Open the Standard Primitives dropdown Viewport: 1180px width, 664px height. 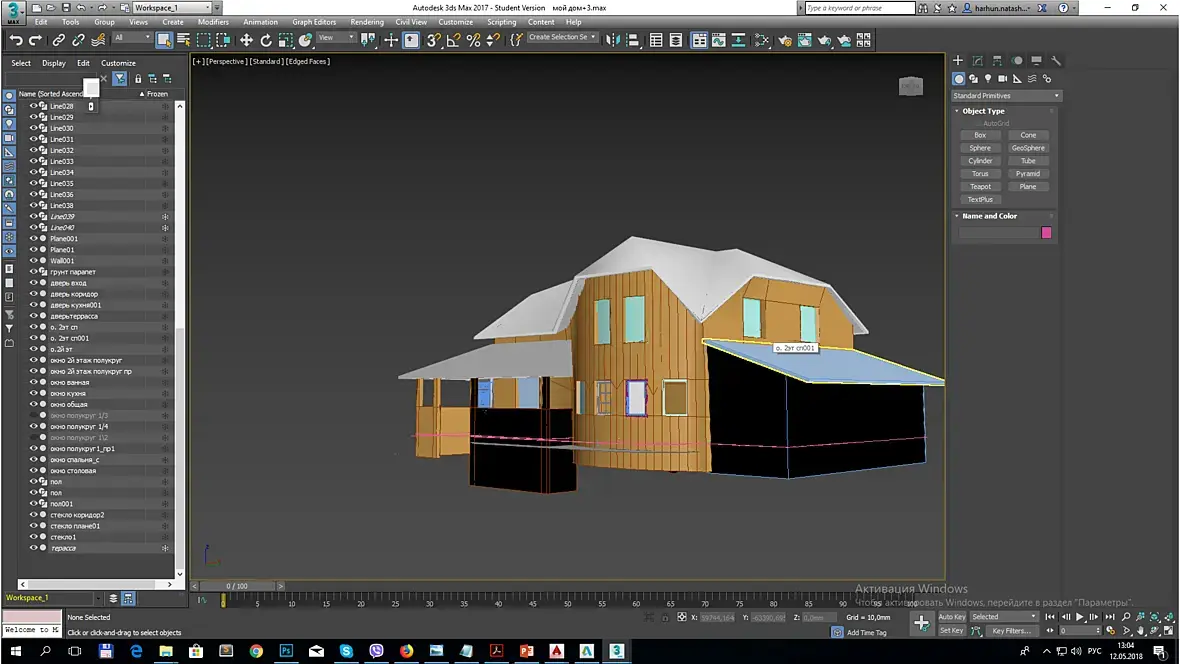point(1006,96)
